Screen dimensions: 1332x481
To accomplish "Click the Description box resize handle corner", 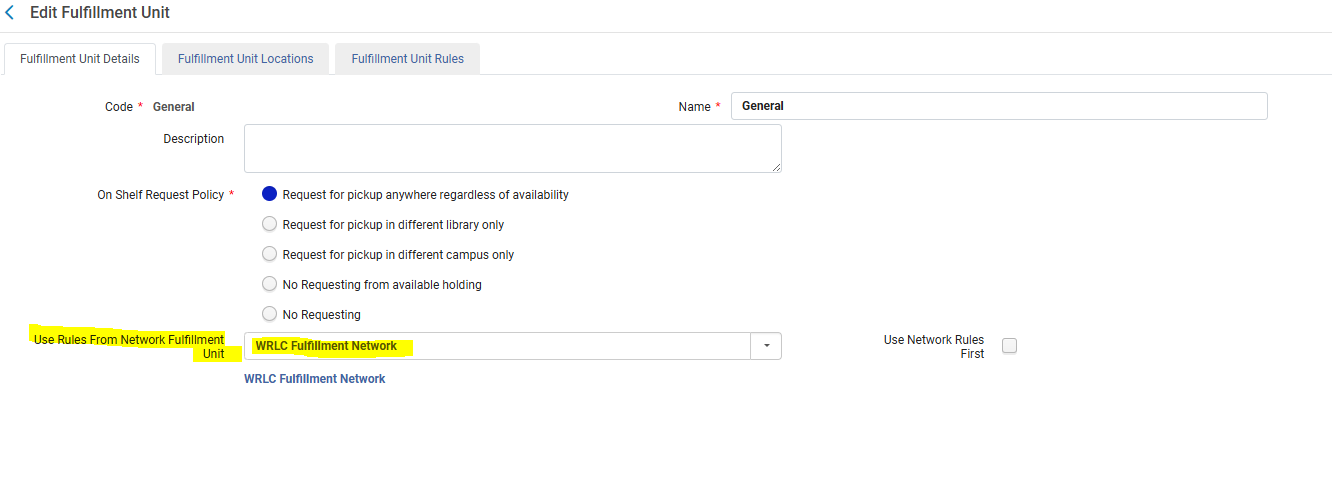I will pyautogui.click(x=776, y=167).
